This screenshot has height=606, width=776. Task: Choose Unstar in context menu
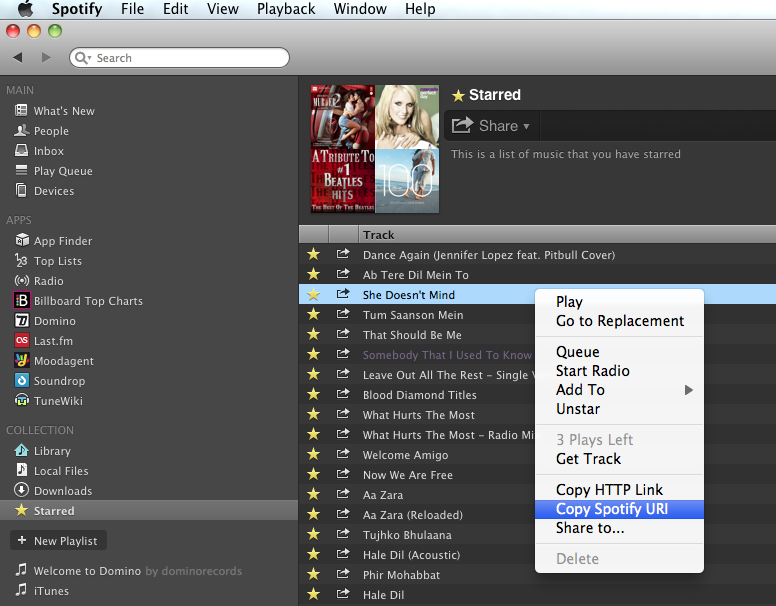619,409
